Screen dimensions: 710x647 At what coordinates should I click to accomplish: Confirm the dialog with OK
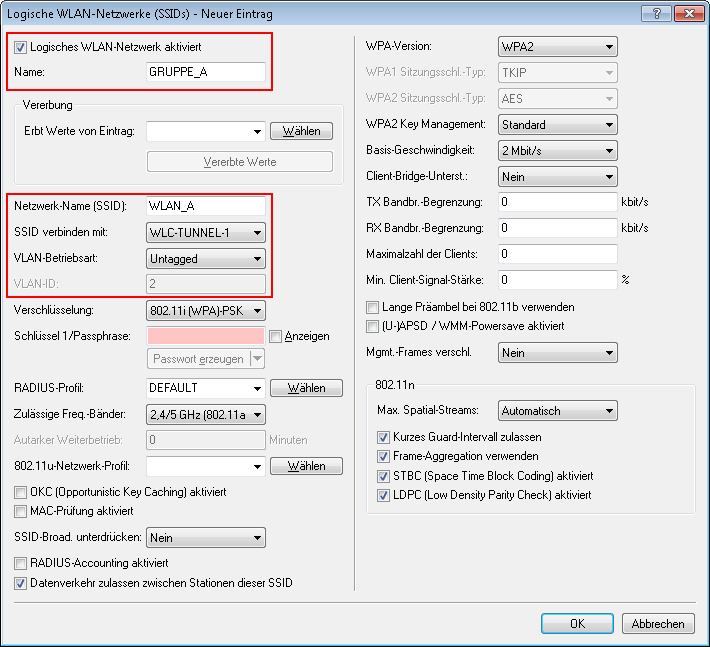(x=577, y=623)
